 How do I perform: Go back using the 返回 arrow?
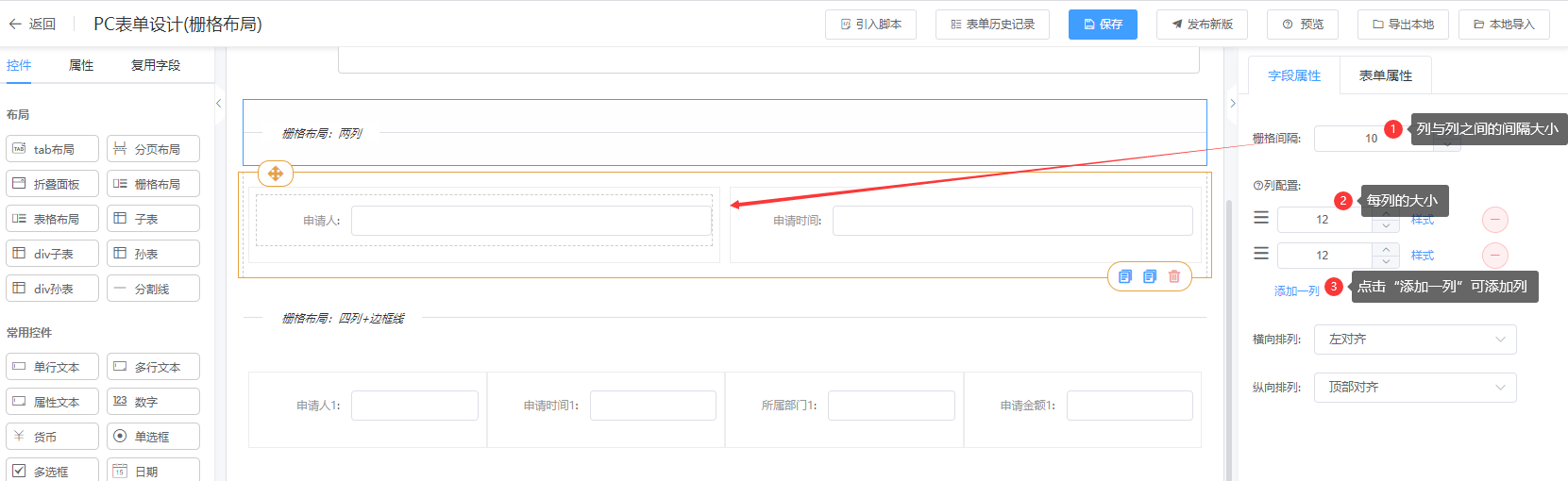pos(32,24)
